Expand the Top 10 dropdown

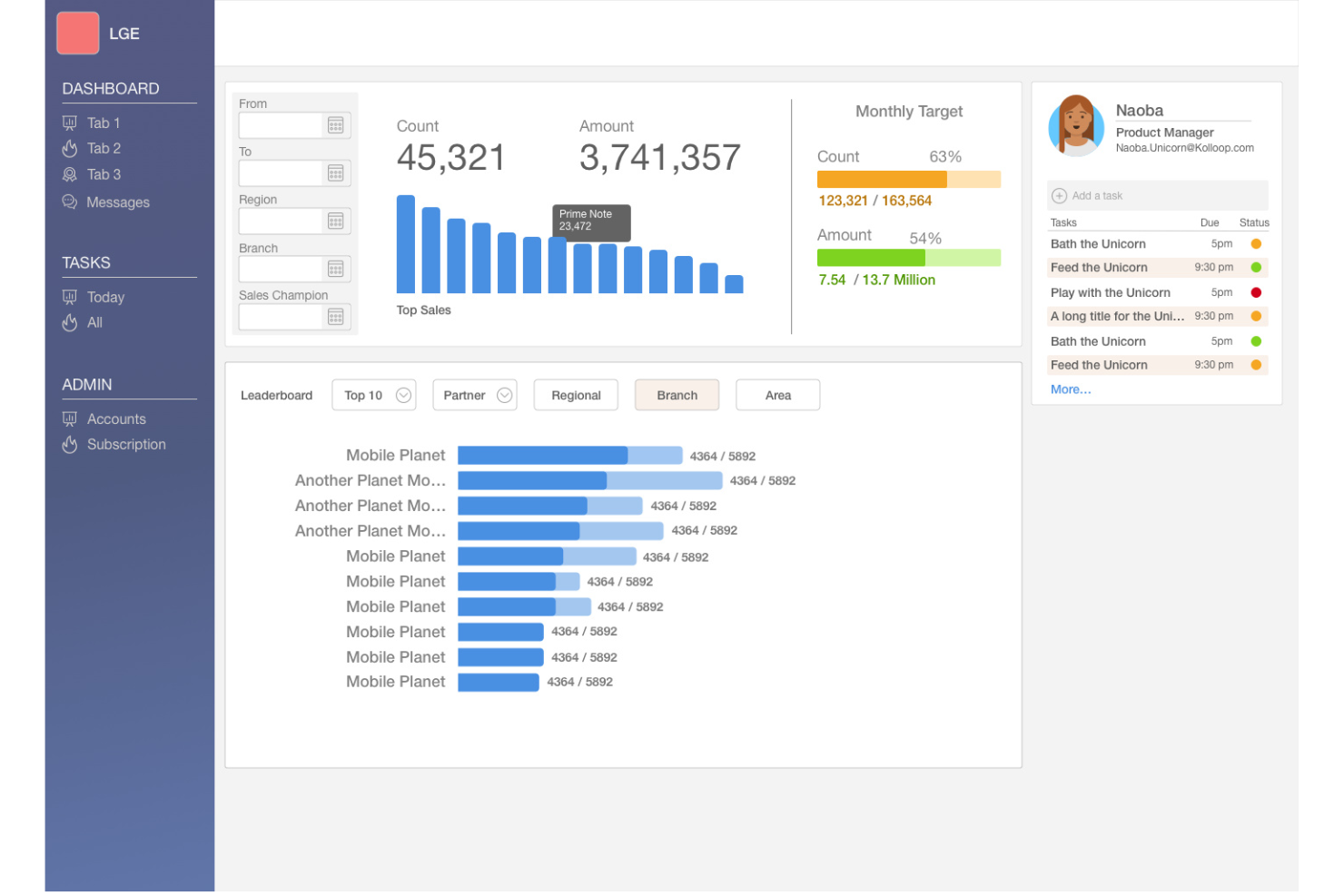click(x=374, y=396)
